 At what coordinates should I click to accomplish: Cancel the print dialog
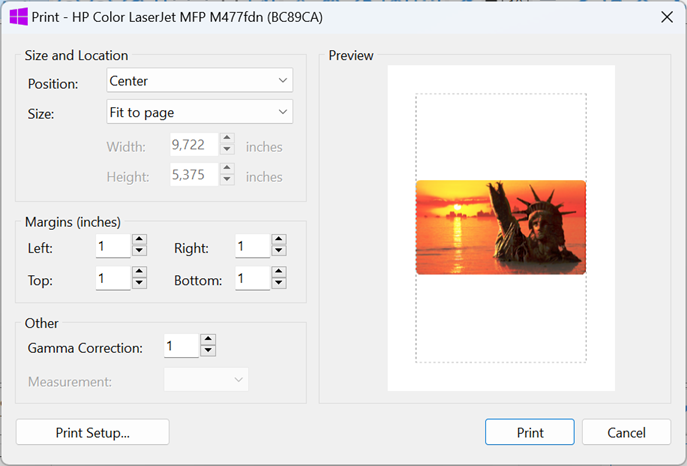pos(626,432)
